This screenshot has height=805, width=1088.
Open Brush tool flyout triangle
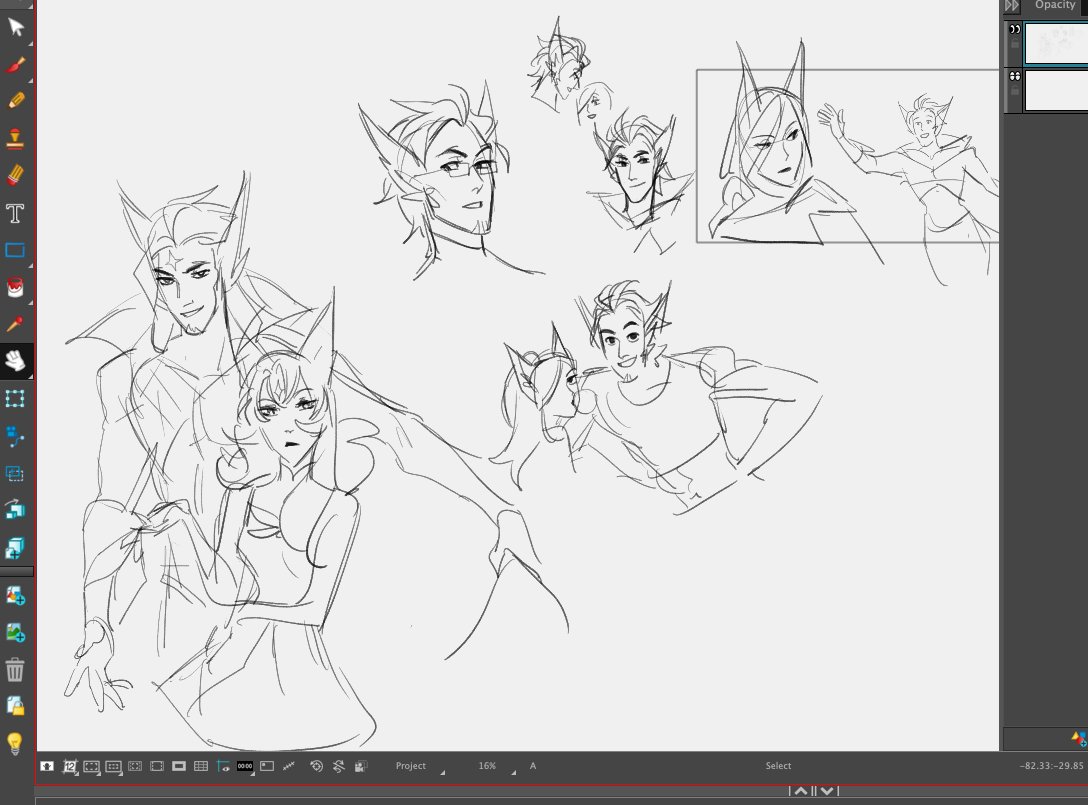(x=30, y=80)
